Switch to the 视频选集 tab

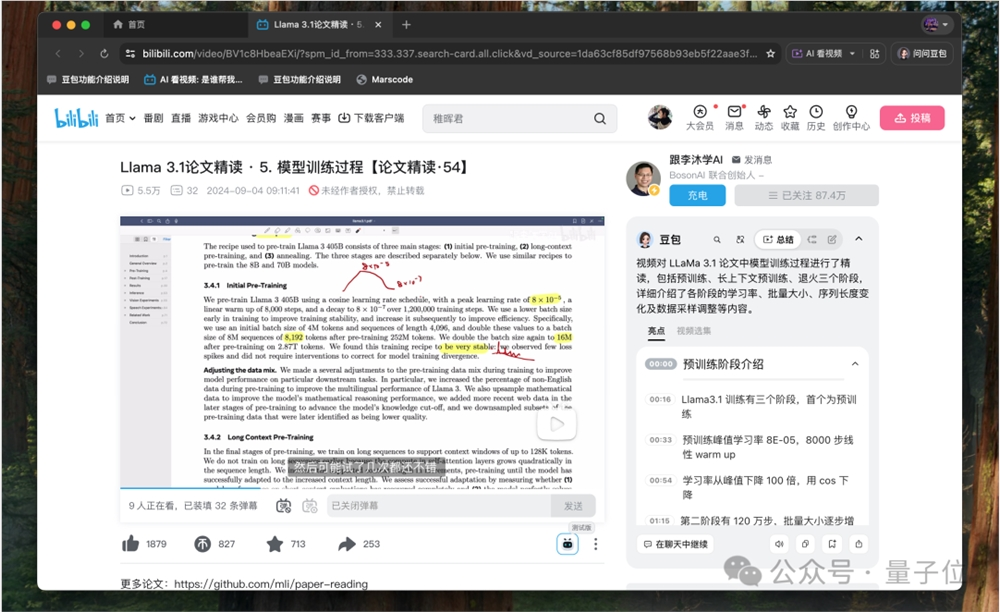pos(693,330)
